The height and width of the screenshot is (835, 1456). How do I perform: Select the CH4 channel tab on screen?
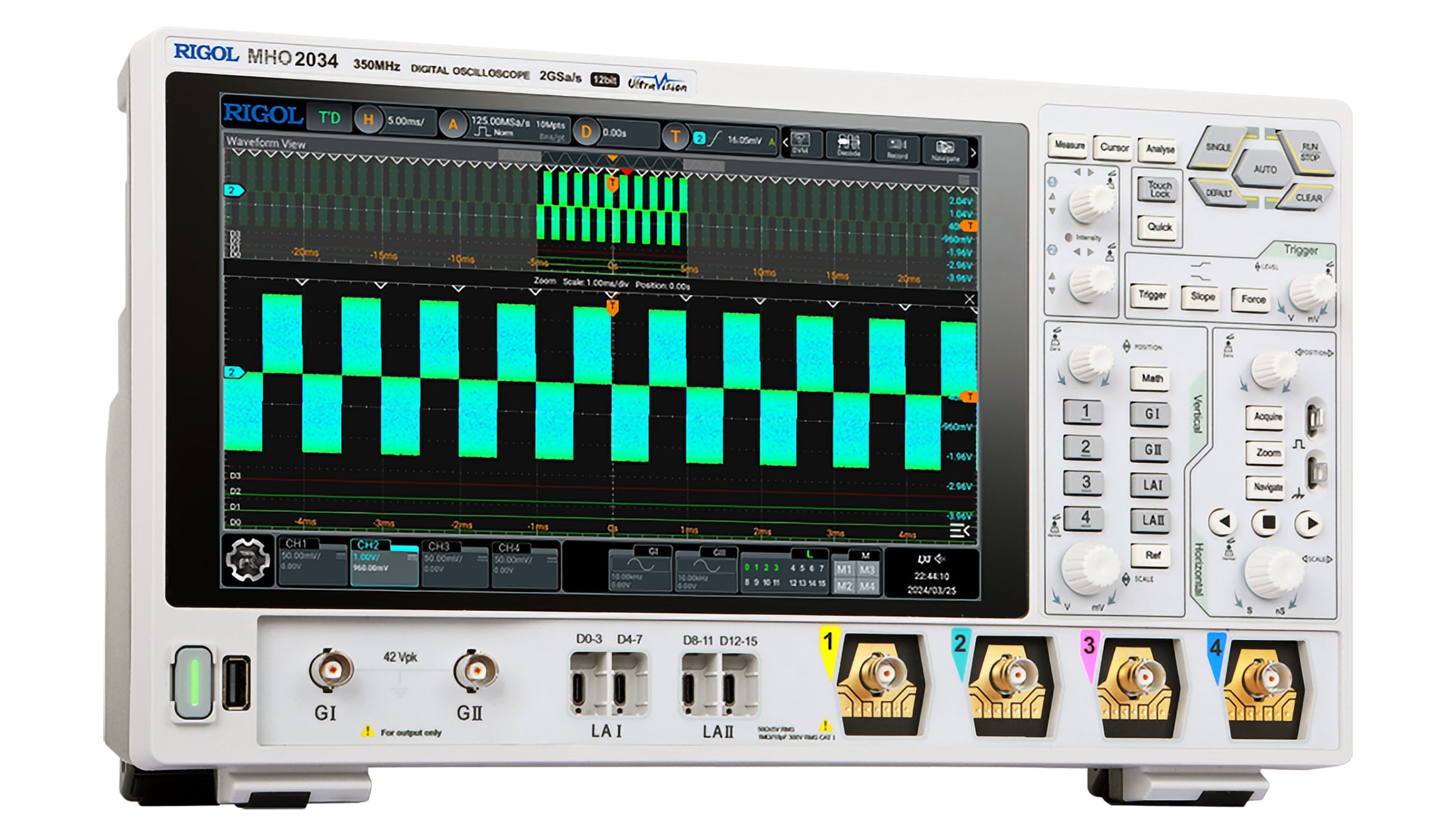point(525,566)
